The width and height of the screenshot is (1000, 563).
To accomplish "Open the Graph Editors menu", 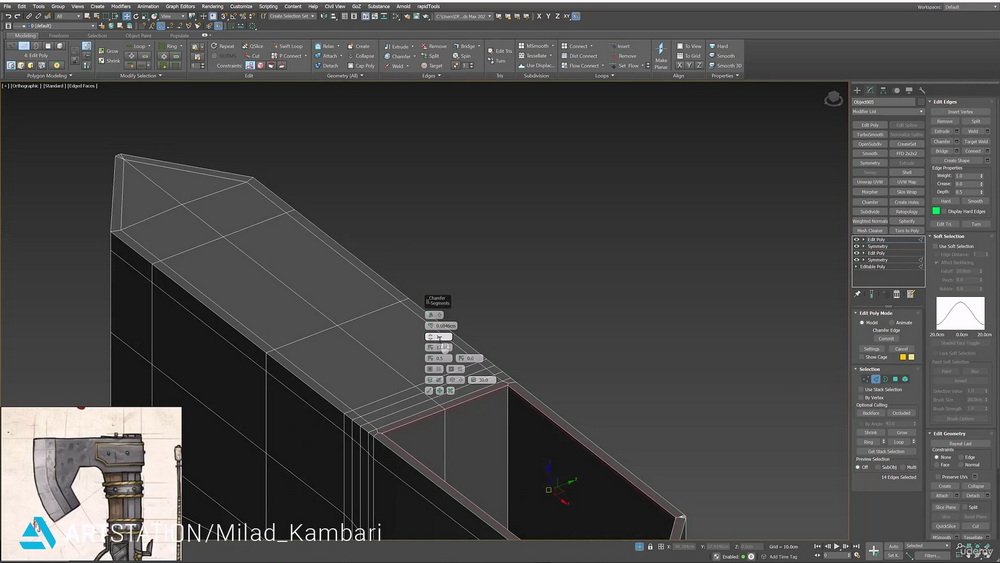I will pos(180,6).
